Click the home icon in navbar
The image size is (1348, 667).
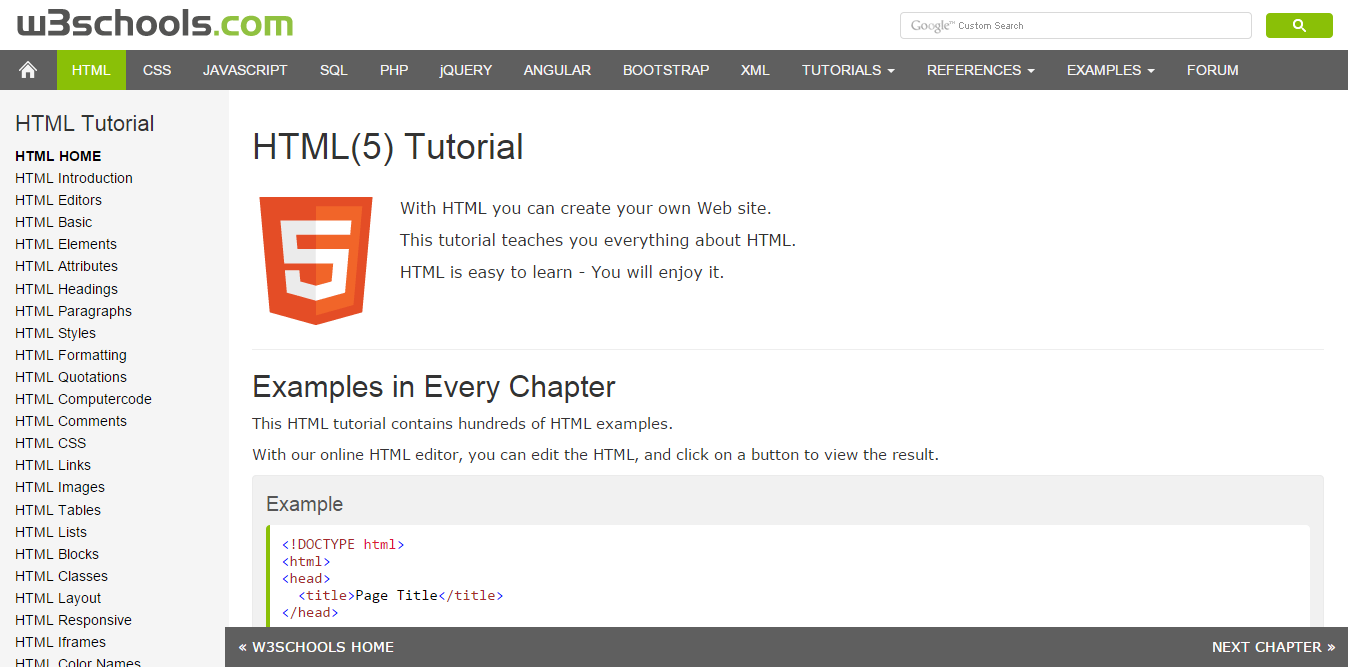[28, 70]
